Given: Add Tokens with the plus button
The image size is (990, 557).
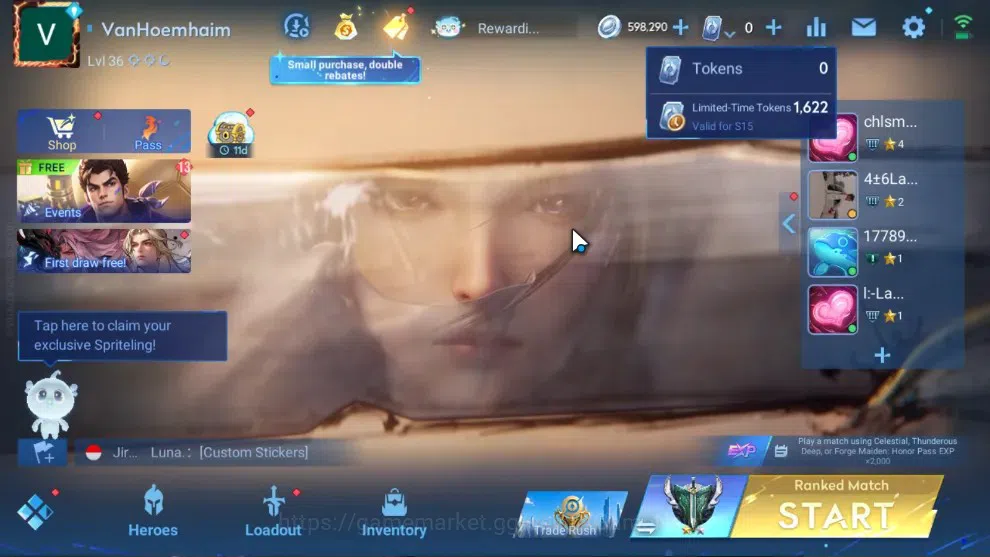Looking at the screenshot, I should [x=773, y=27].
